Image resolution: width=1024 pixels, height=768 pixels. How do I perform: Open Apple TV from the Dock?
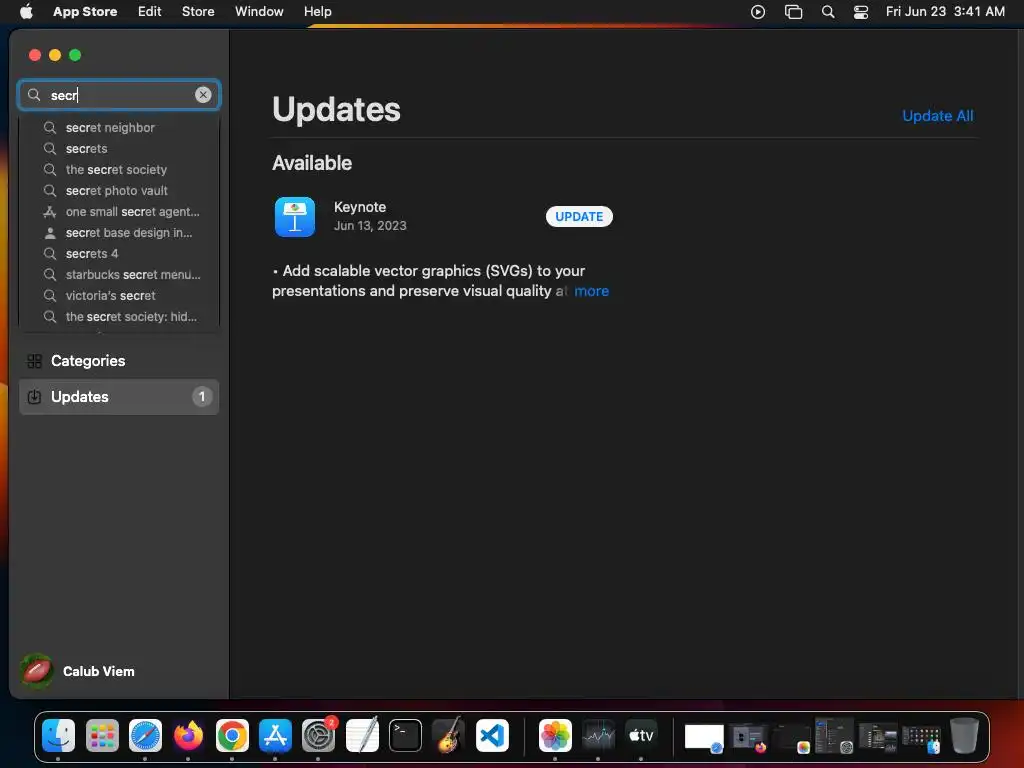(641, 735)
